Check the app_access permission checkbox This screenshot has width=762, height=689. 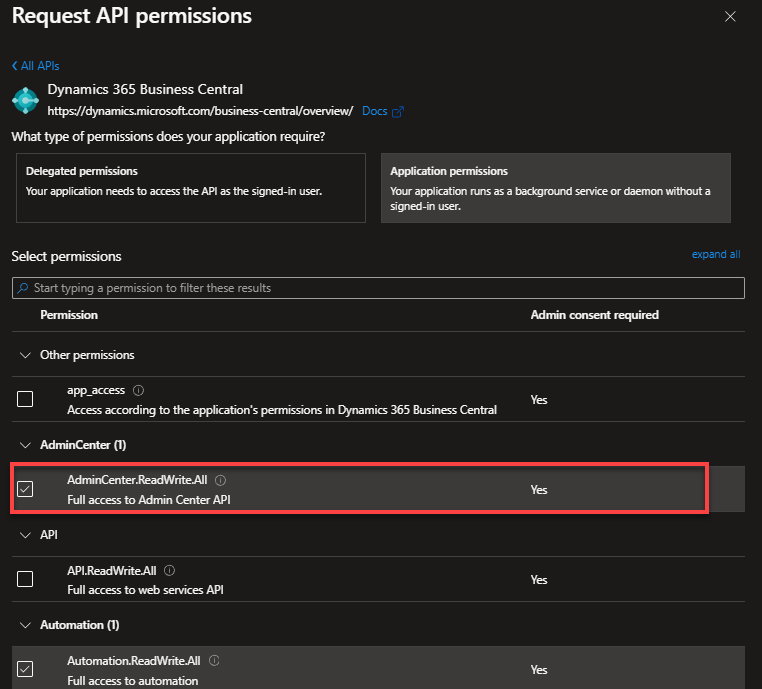click(25, 399)
